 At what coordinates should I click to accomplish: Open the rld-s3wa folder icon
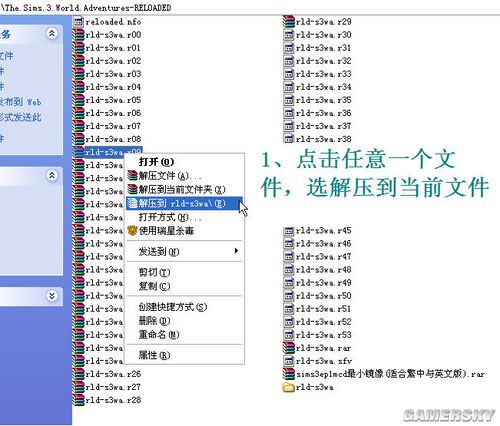289,387
